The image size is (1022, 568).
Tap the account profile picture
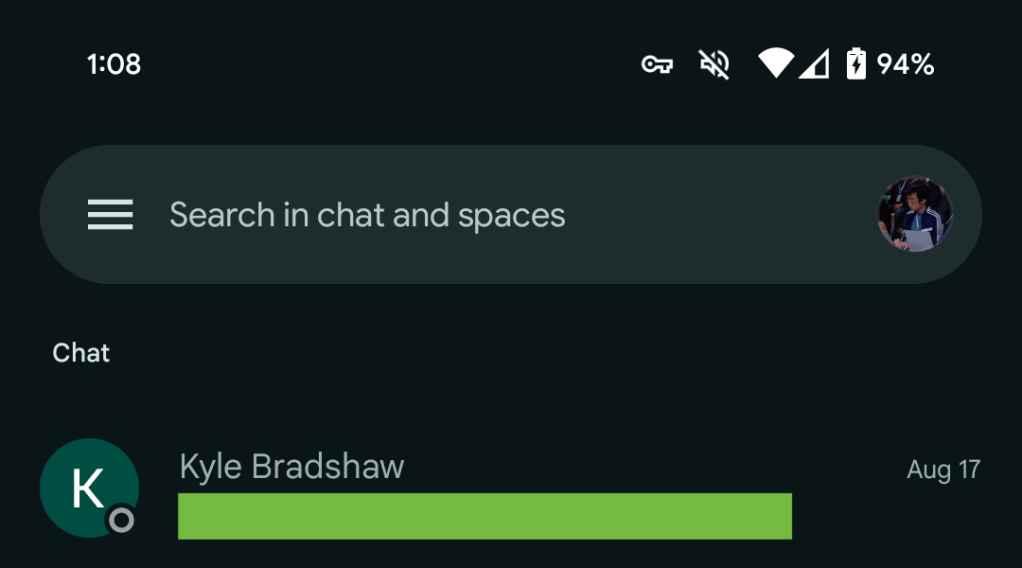(x=915, y=215)
